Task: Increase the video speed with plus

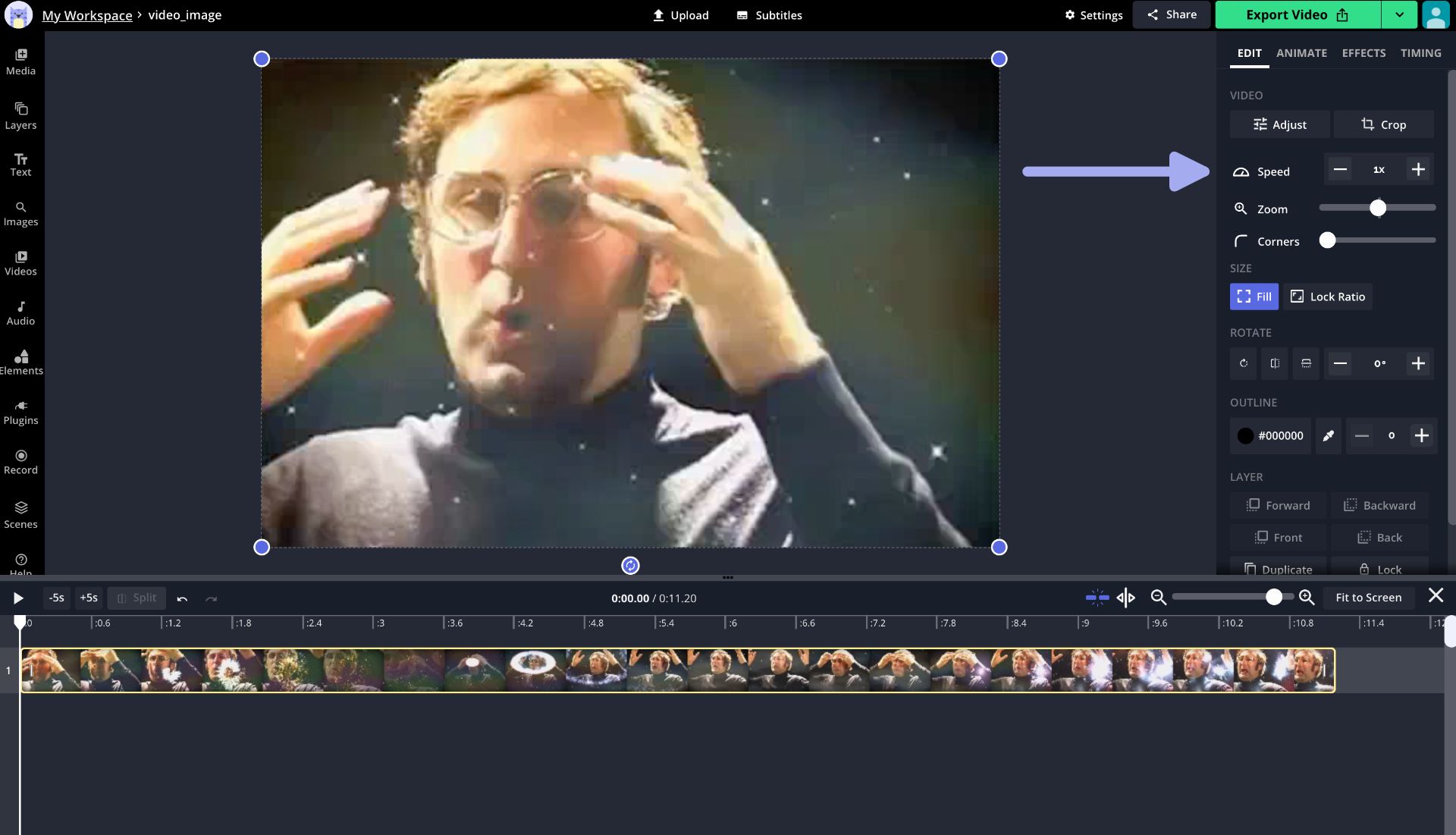Action: point(1417,169)
